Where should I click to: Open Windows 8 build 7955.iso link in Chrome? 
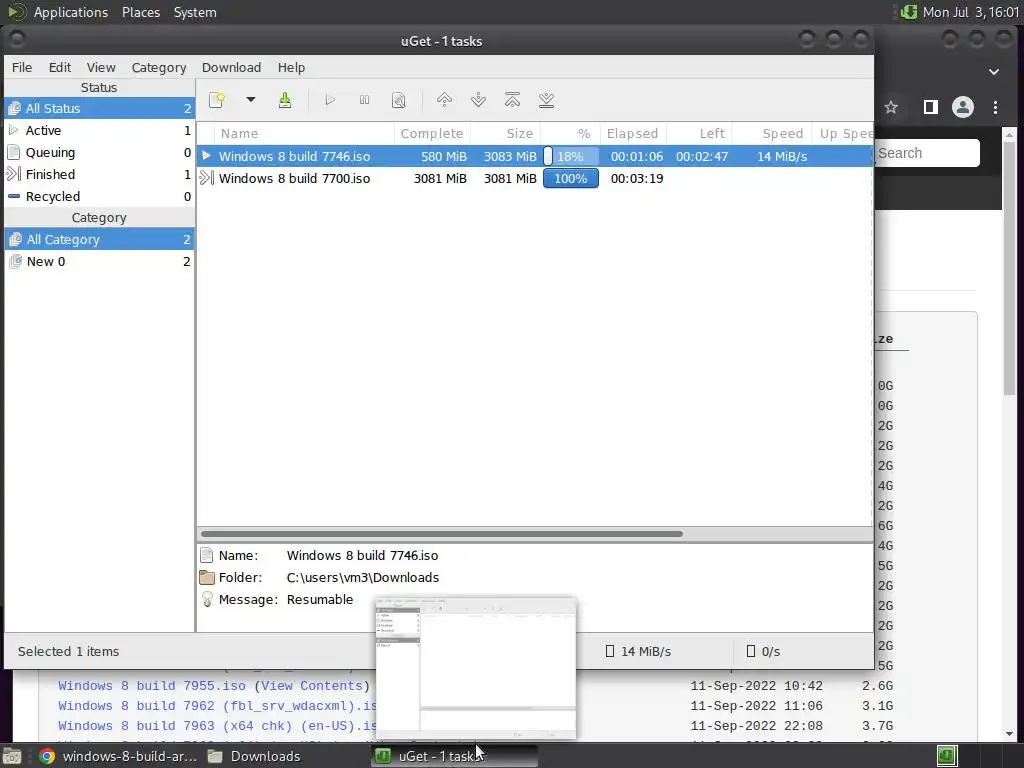pyautogui.click(x=152, y=686)
